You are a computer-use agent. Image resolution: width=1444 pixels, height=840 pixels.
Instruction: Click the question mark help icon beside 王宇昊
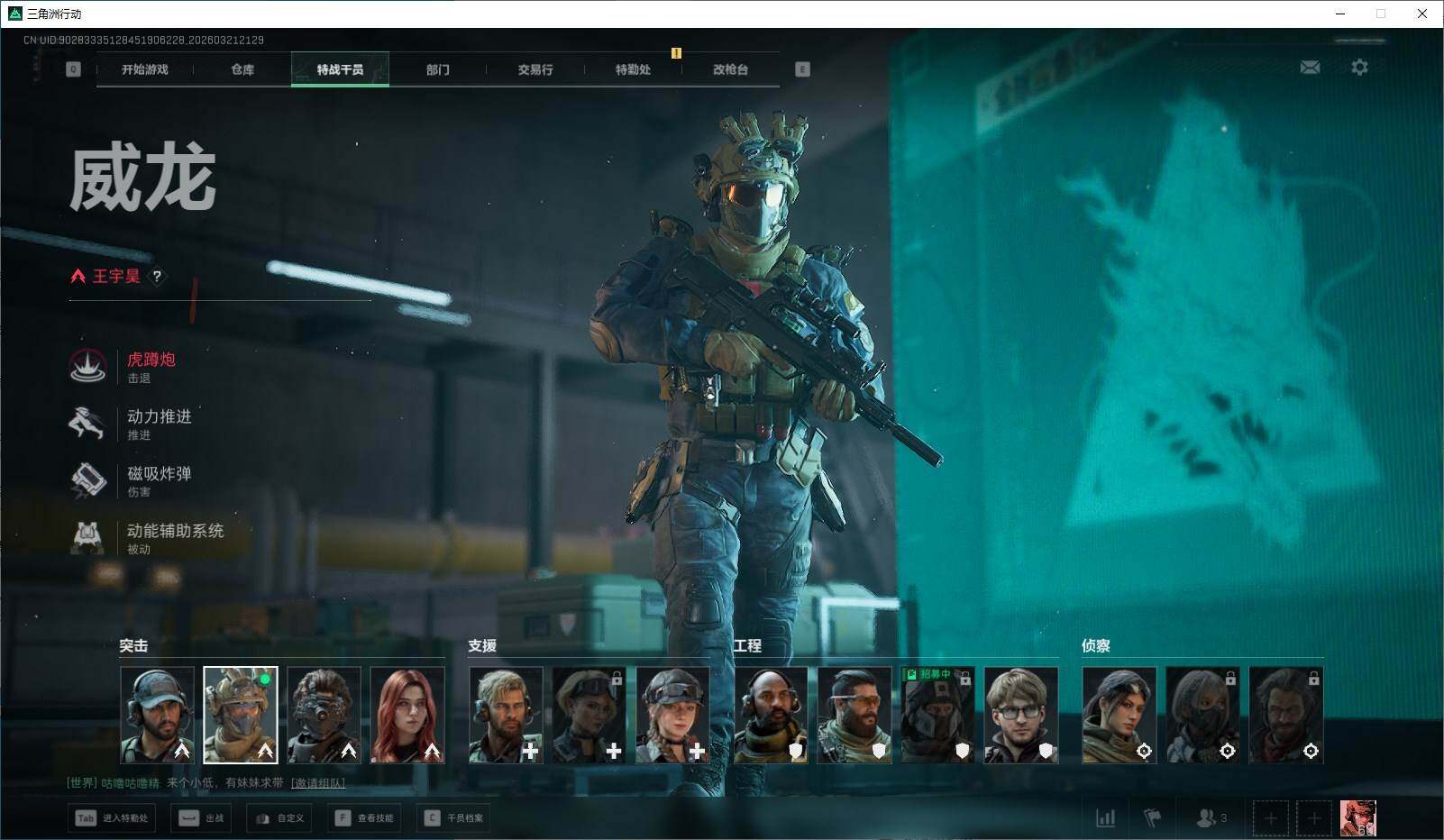click(157, 277)
